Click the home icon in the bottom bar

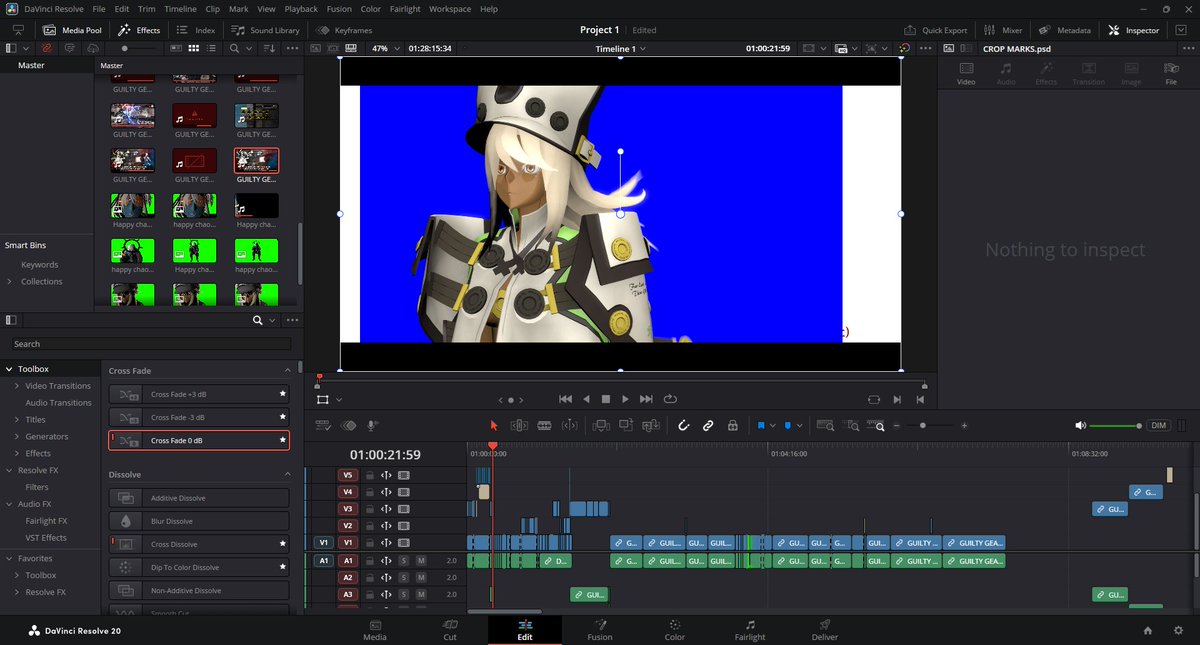1148,630
